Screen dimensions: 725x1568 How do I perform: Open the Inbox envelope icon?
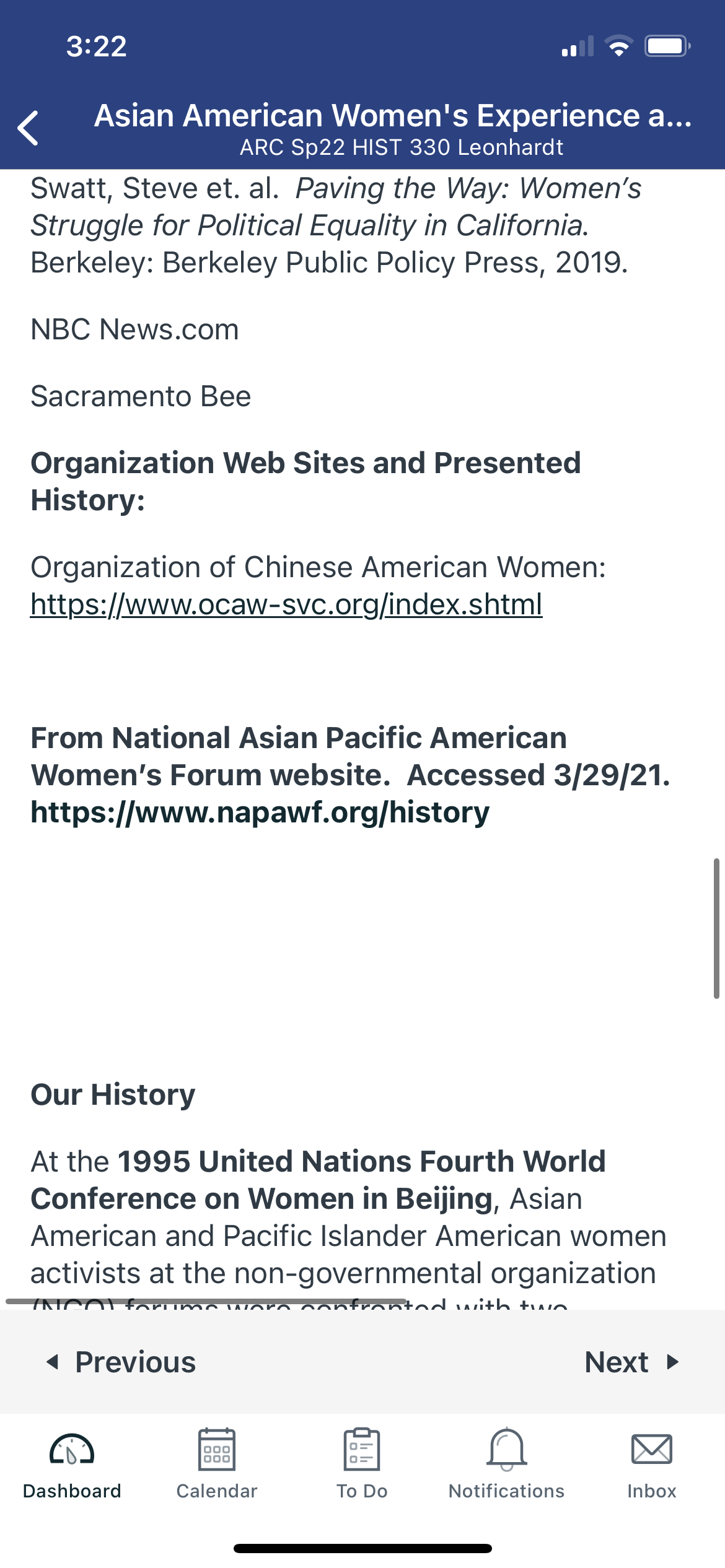pyautogui.click(x=652, y=1449)
